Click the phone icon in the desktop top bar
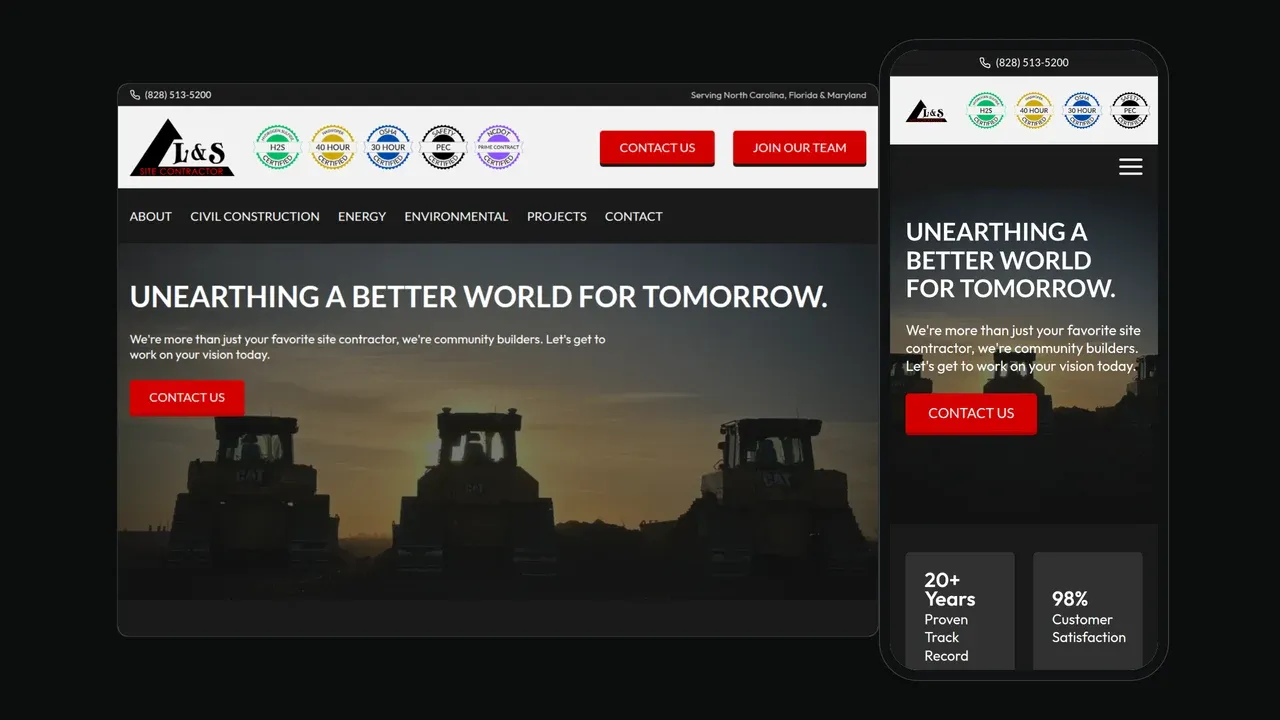The image size is (1280, 720). 135,95
